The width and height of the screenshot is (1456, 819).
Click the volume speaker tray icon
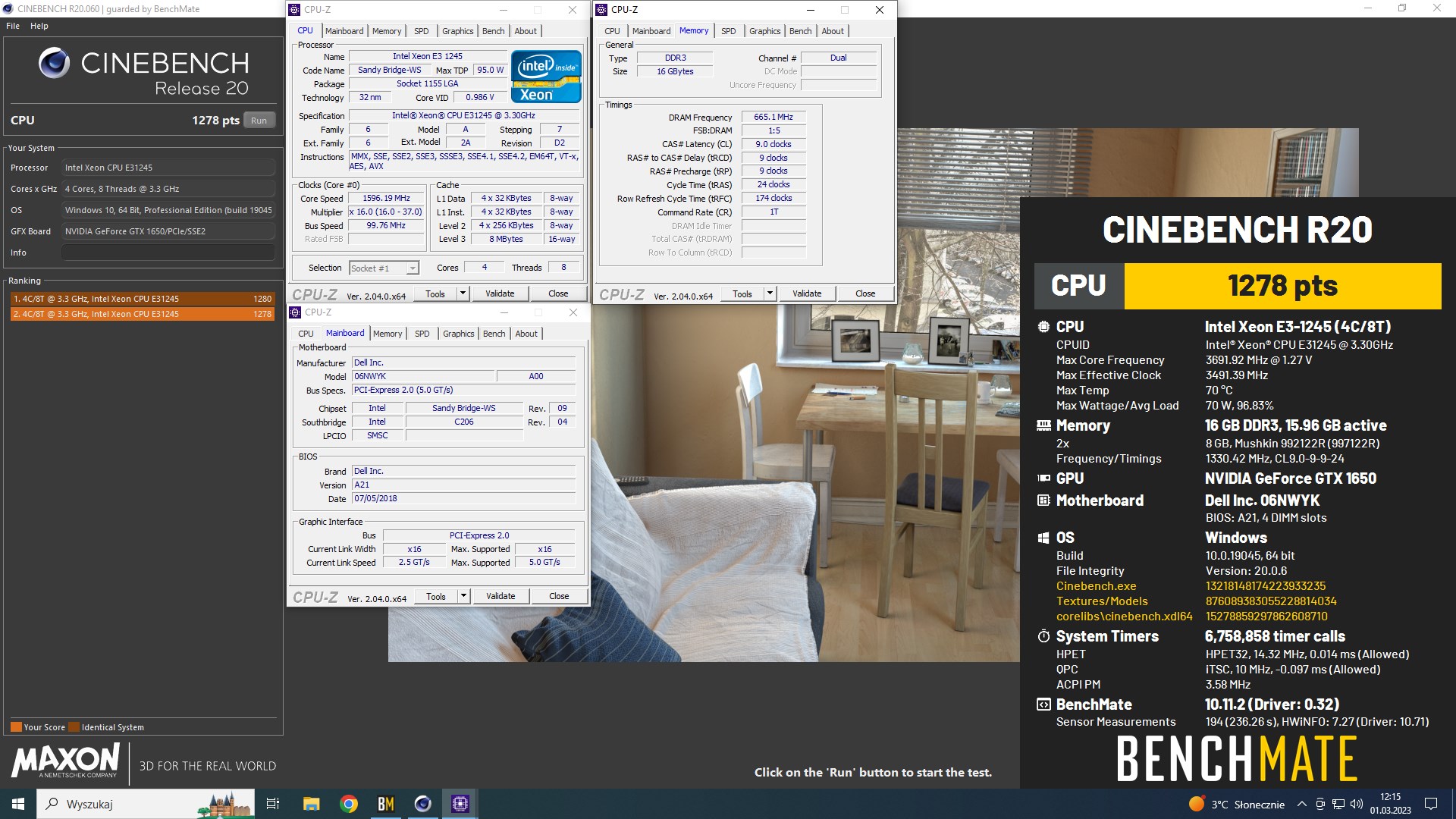[x=1357, y=804]
